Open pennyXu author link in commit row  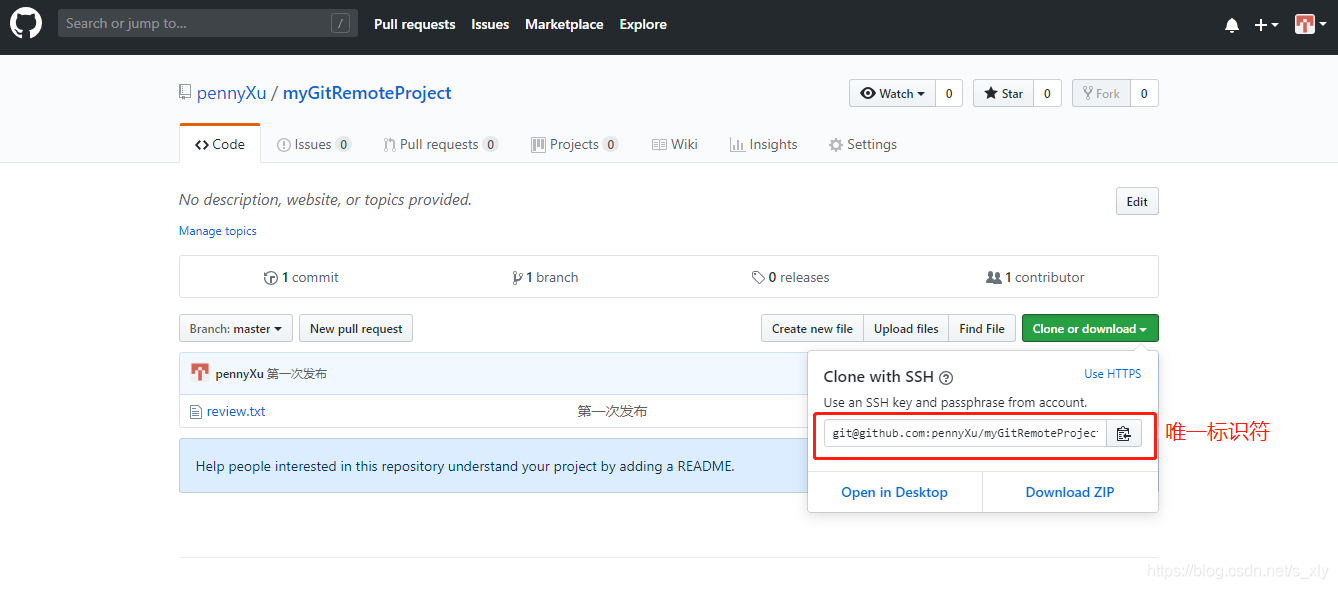(x=239, y=374)
